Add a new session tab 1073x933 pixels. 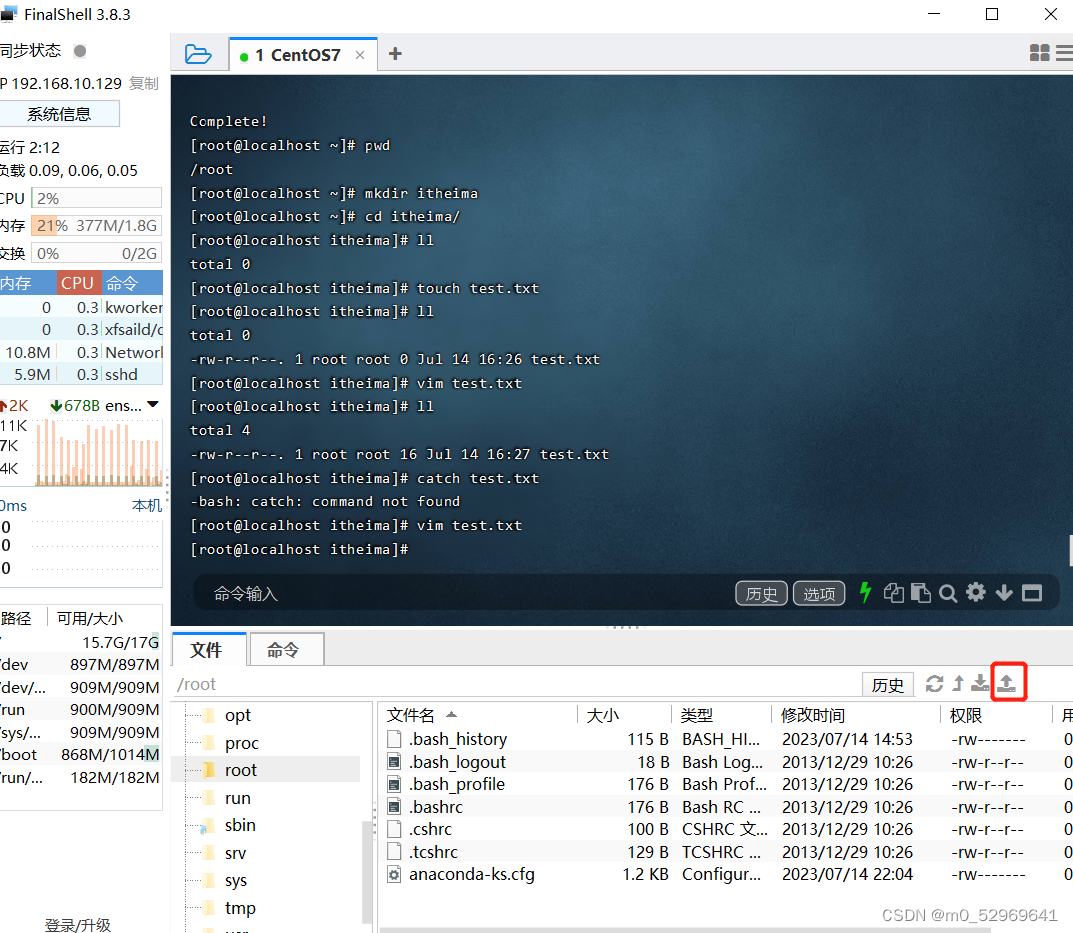(x=395, y=54)
